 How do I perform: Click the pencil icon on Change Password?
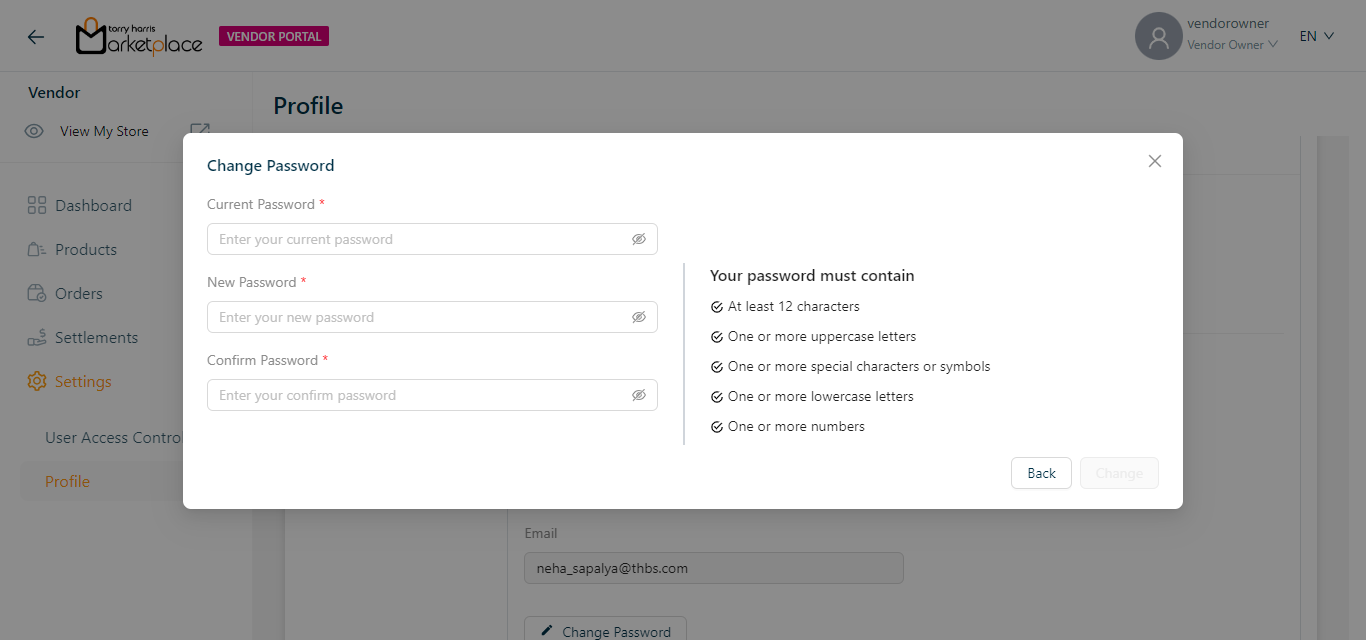coord(546,631)
